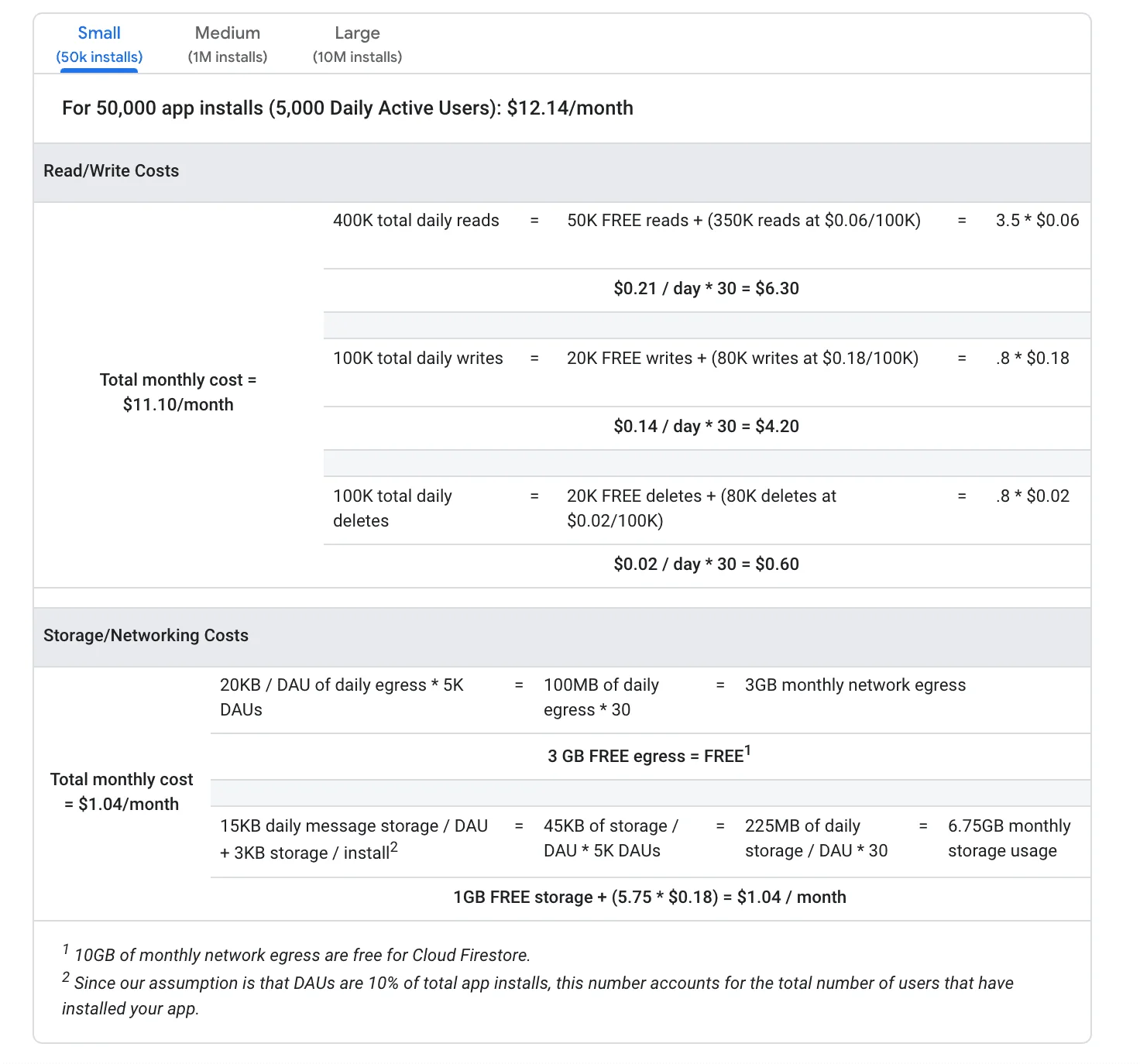Screen dimensions: 1140x1064
Task: Click the Storage/Networking Costs section header
Action: click(146, 636)
